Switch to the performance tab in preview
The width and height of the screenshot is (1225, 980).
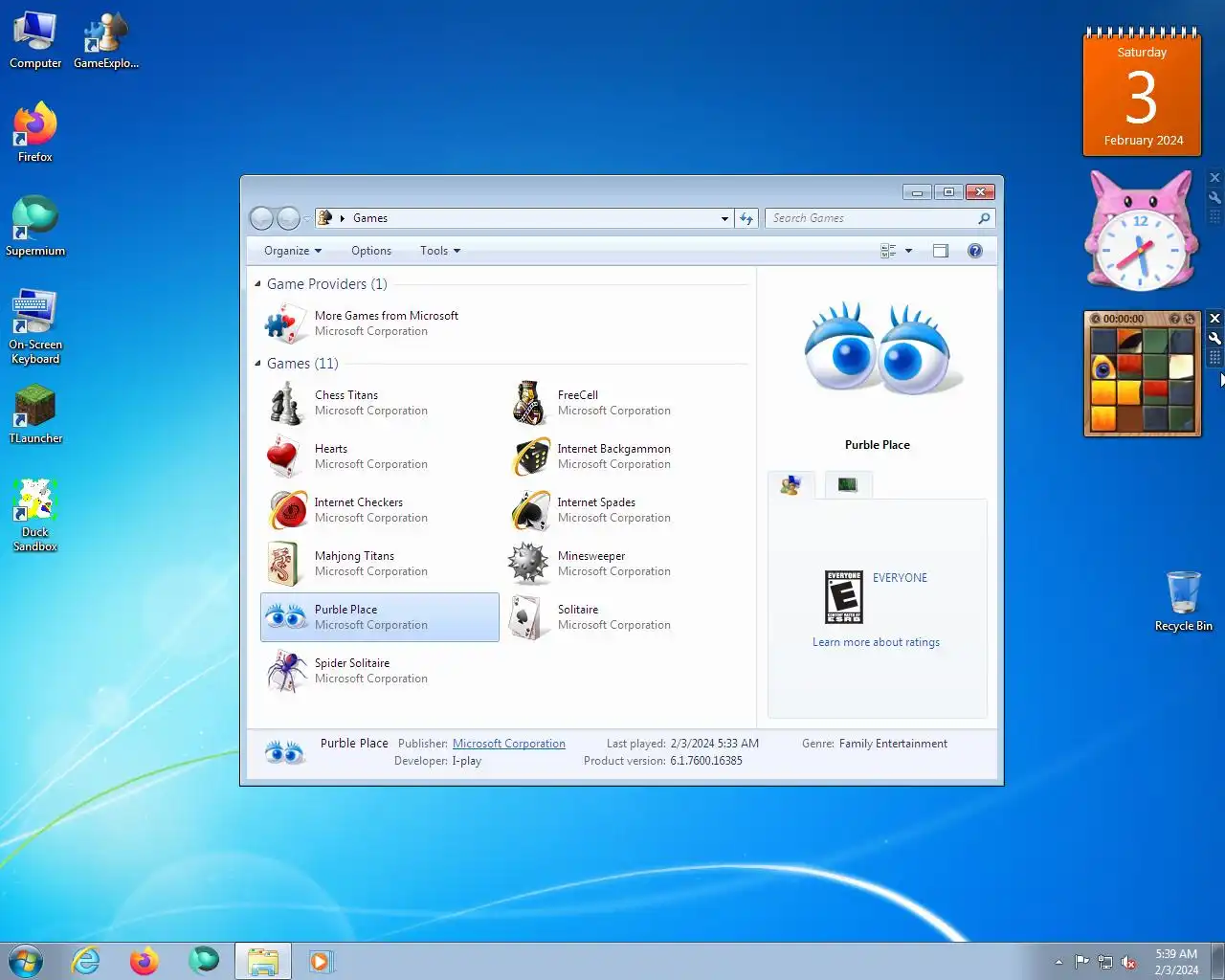coord(847,485)
